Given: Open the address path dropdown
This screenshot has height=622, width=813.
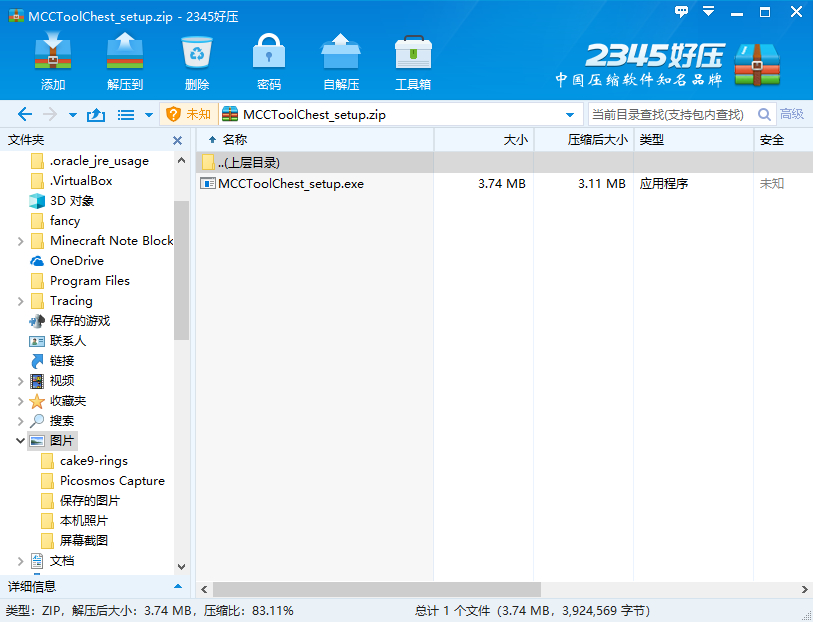Looking at the screenshot, I should (570, 115).
